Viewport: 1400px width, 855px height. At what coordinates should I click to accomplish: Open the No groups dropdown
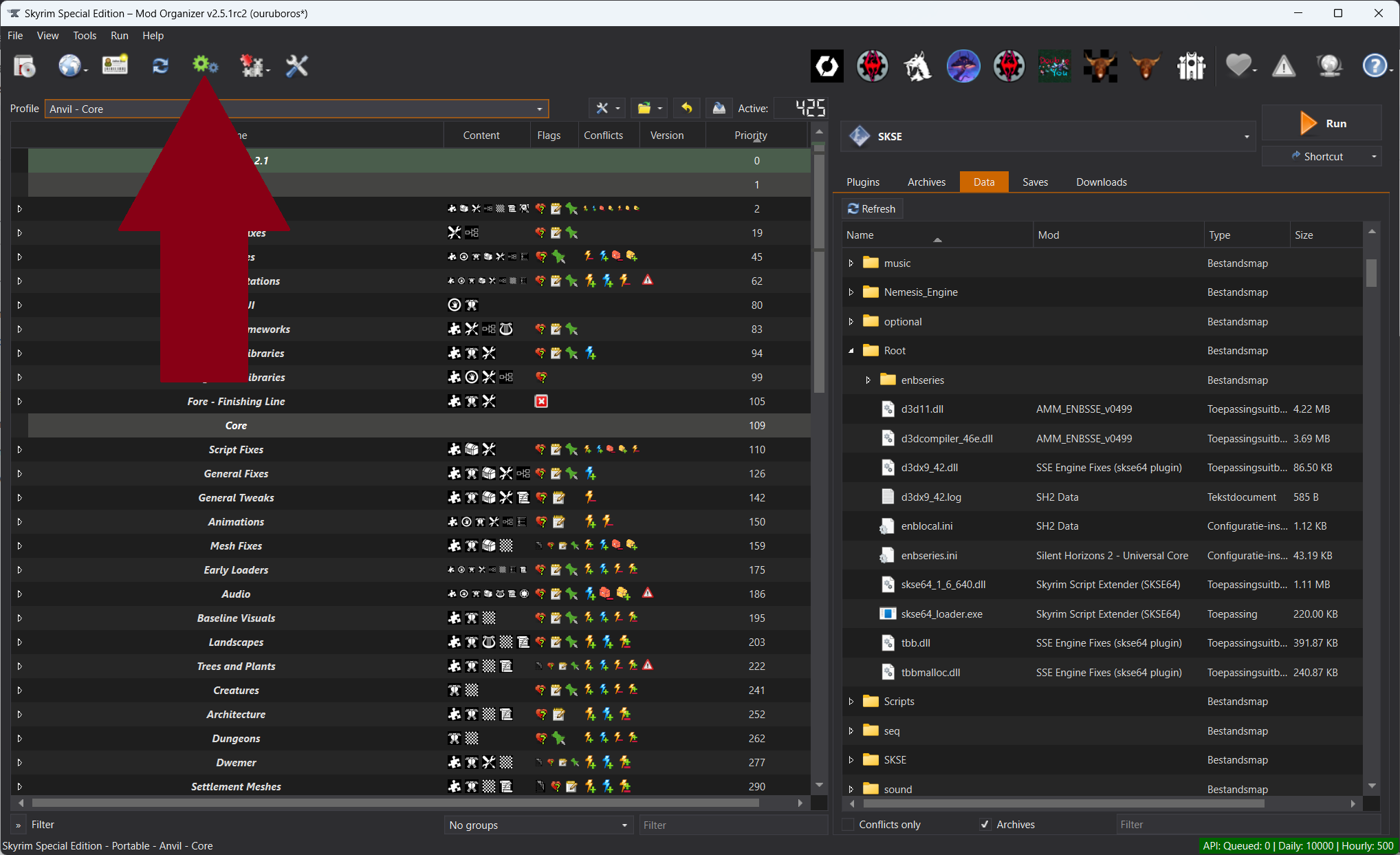coord(538,825)
